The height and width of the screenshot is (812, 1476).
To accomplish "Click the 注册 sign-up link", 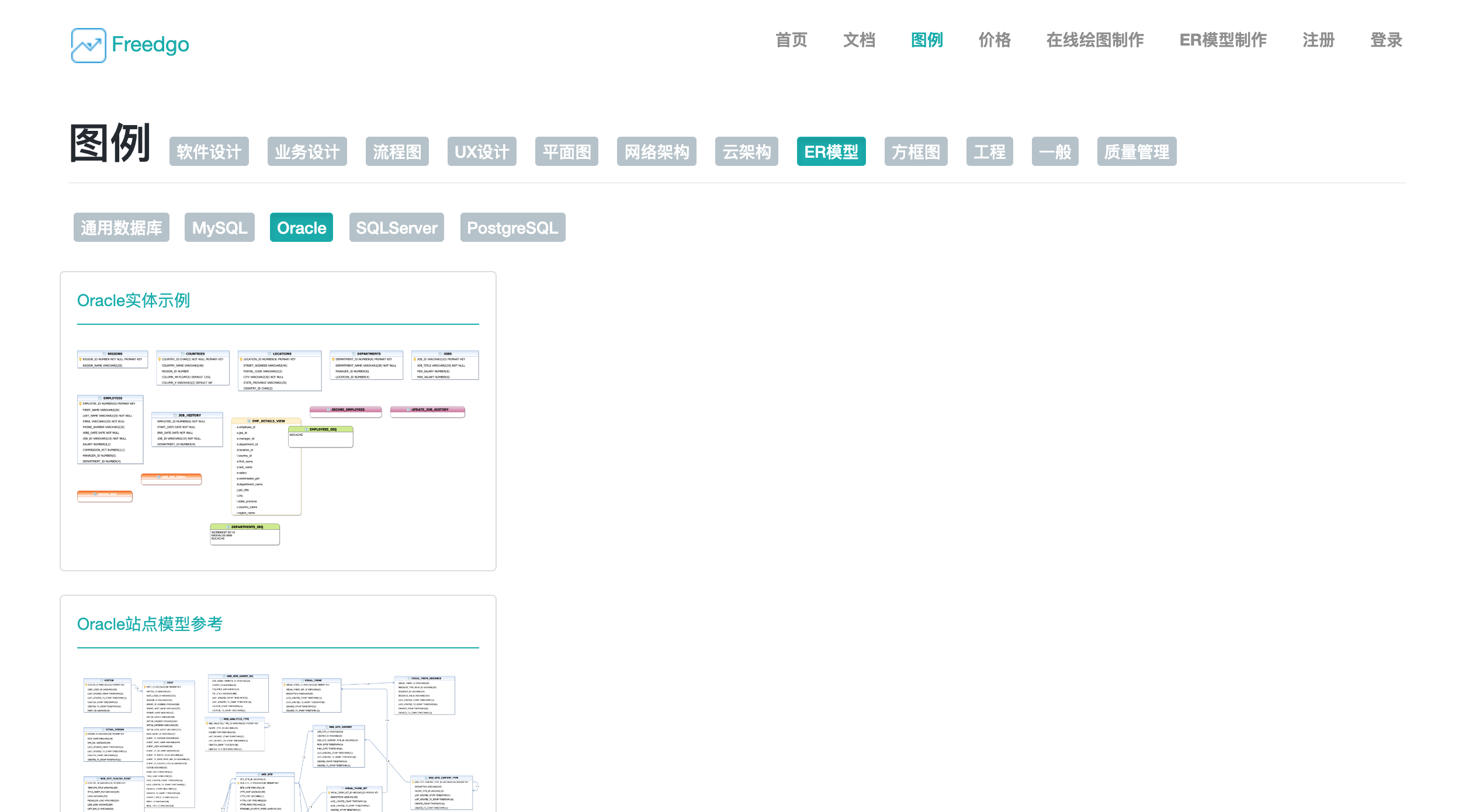I will [1318, 40].
